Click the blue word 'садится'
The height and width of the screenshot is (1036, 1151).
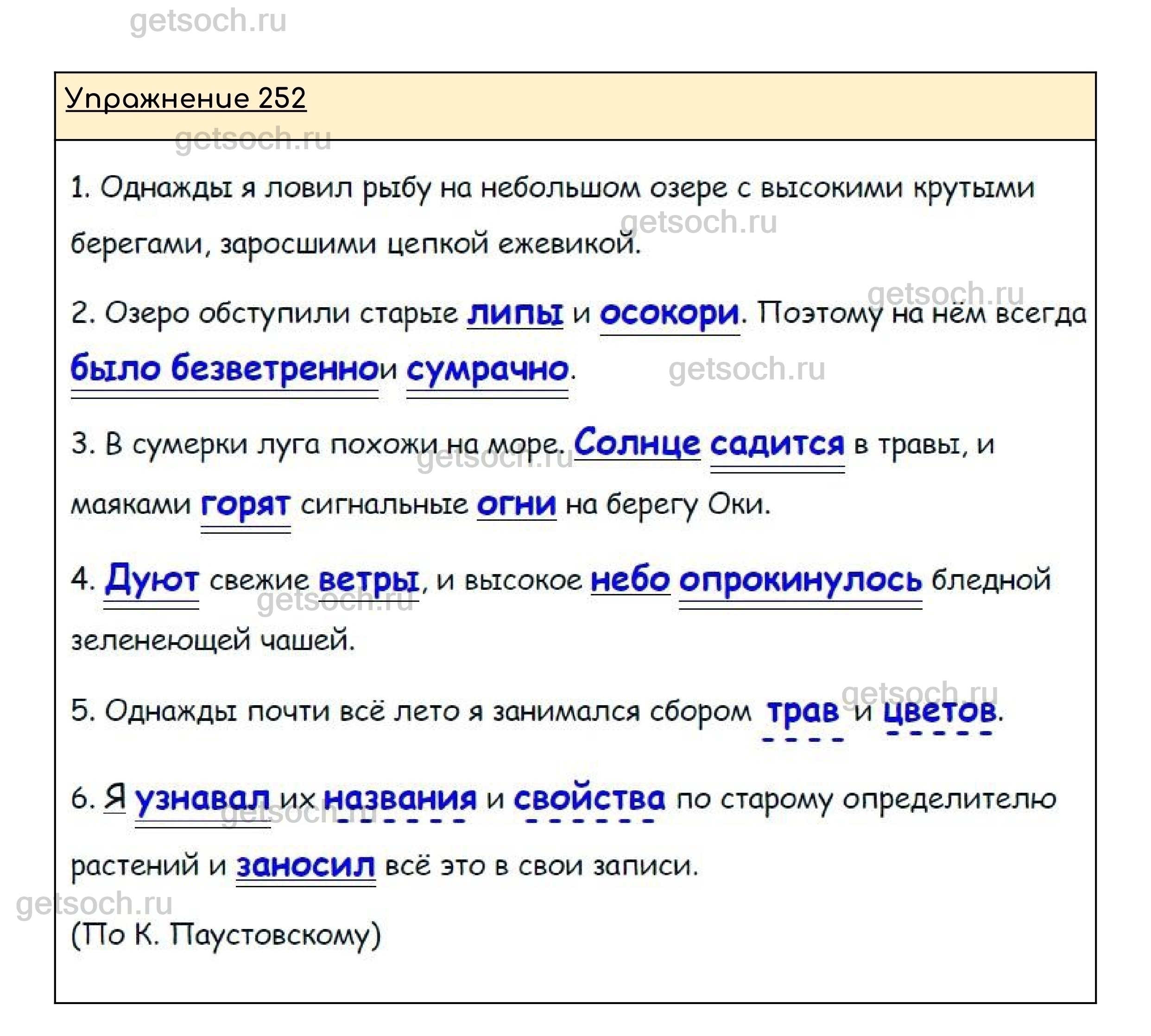pos(777,443)
